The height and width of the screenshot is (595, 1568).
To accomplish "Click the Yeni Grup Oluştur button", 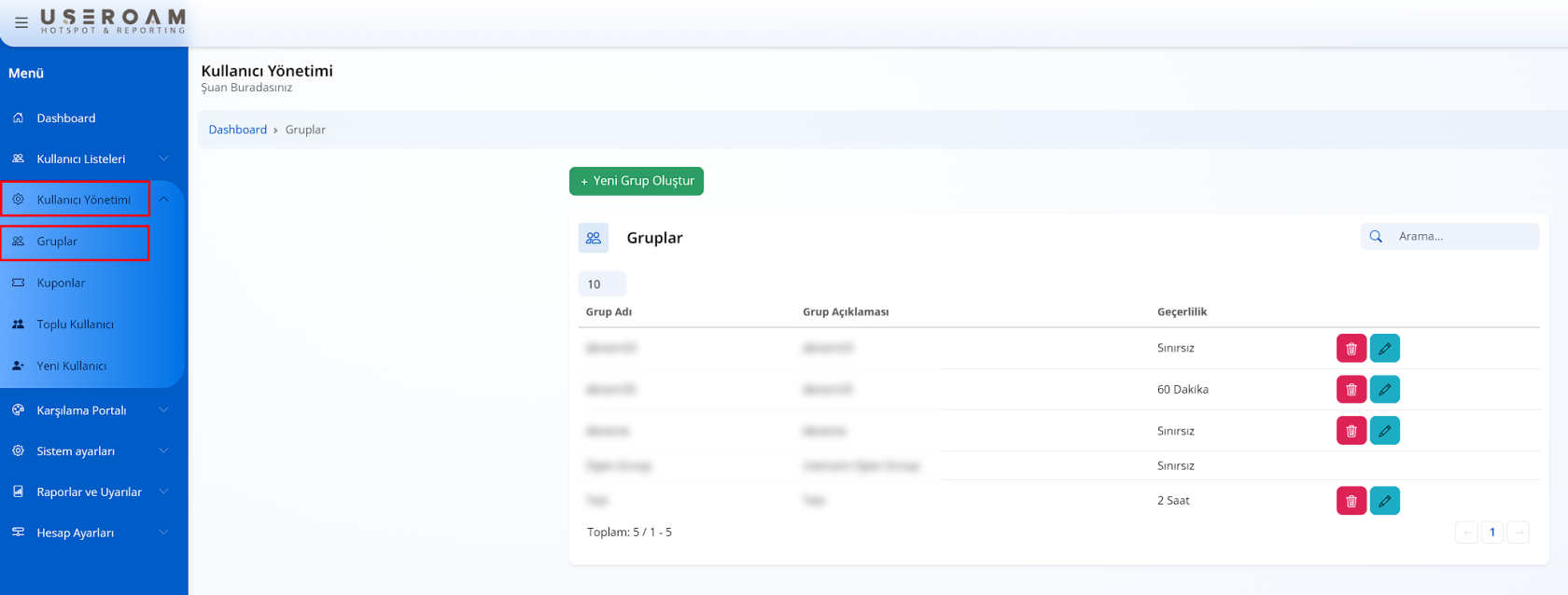I will [637, 181].
